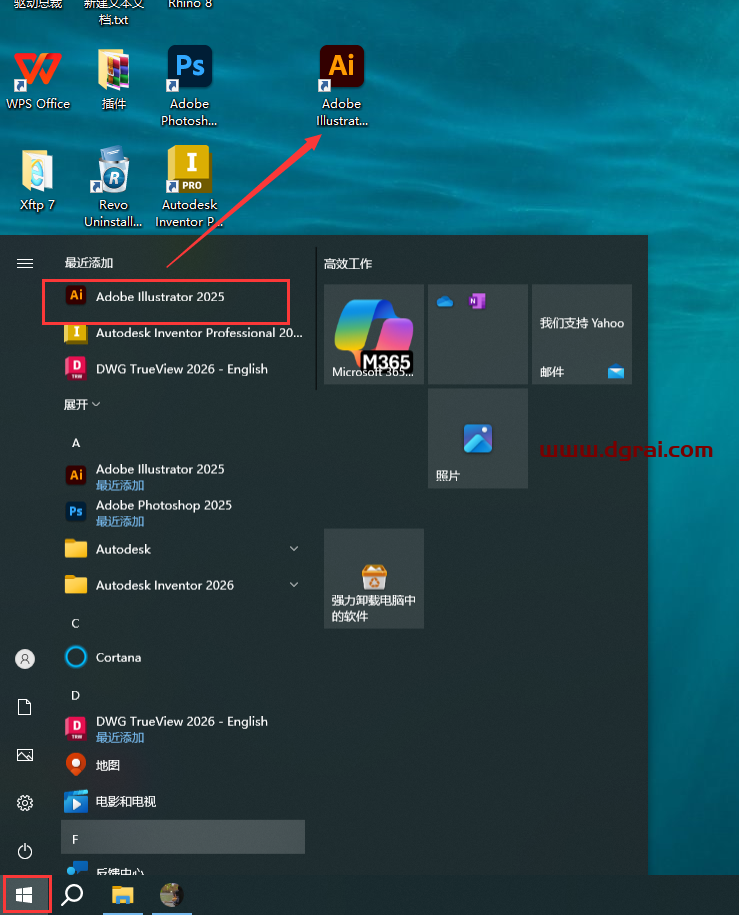Launch Cortana from app list
739x915 pixels.
click(183, 658)
